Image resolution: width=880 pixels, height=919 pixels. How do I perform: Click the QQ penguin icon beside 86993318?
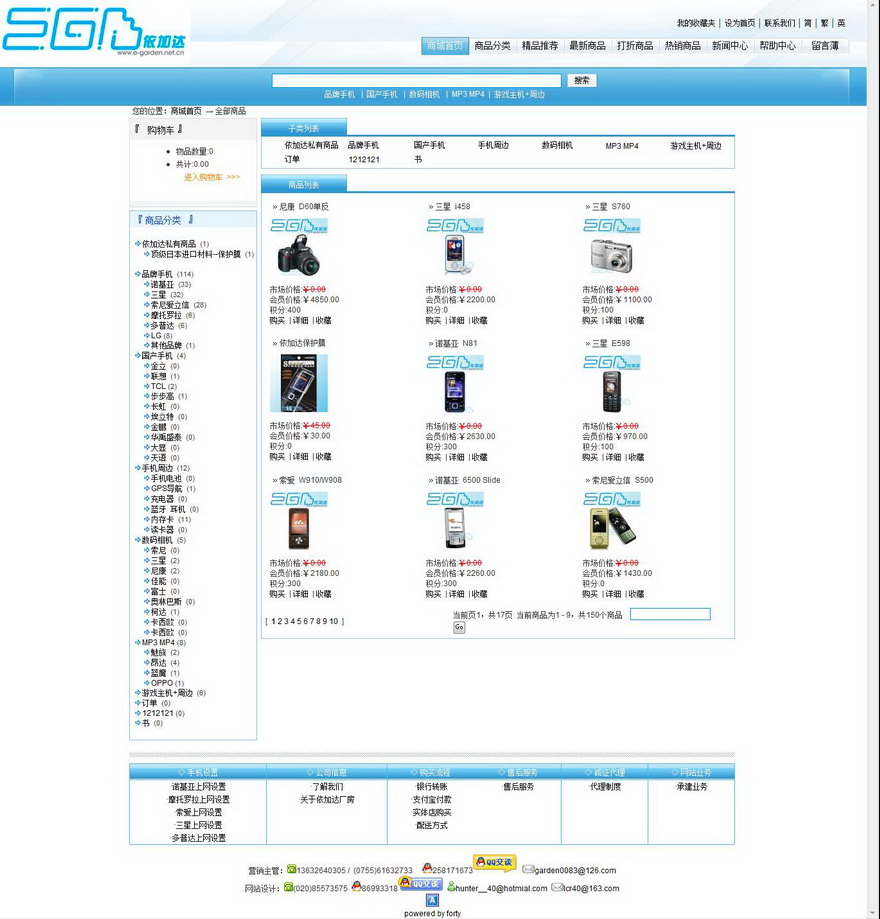356,887
